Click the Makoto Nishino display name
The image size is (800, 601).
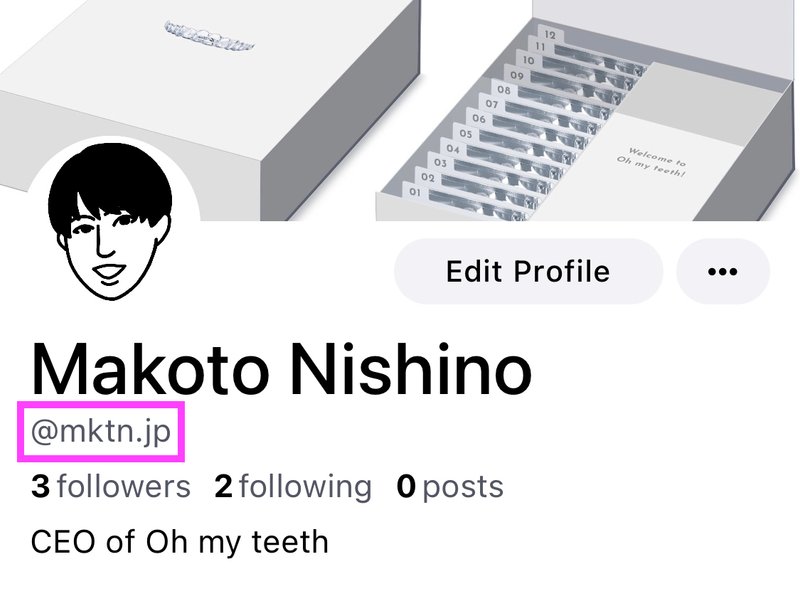(x=282, y=368)
